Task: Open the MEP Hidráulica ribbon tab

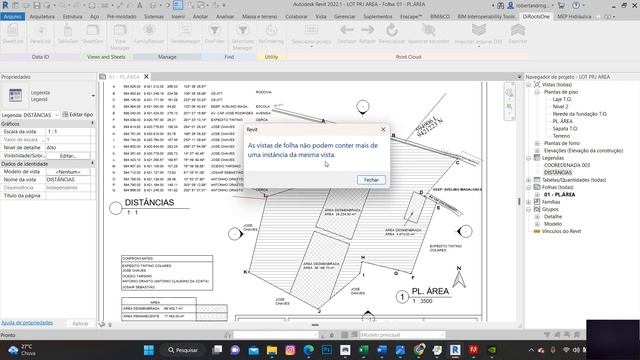Action: click(x=574, y=16)
